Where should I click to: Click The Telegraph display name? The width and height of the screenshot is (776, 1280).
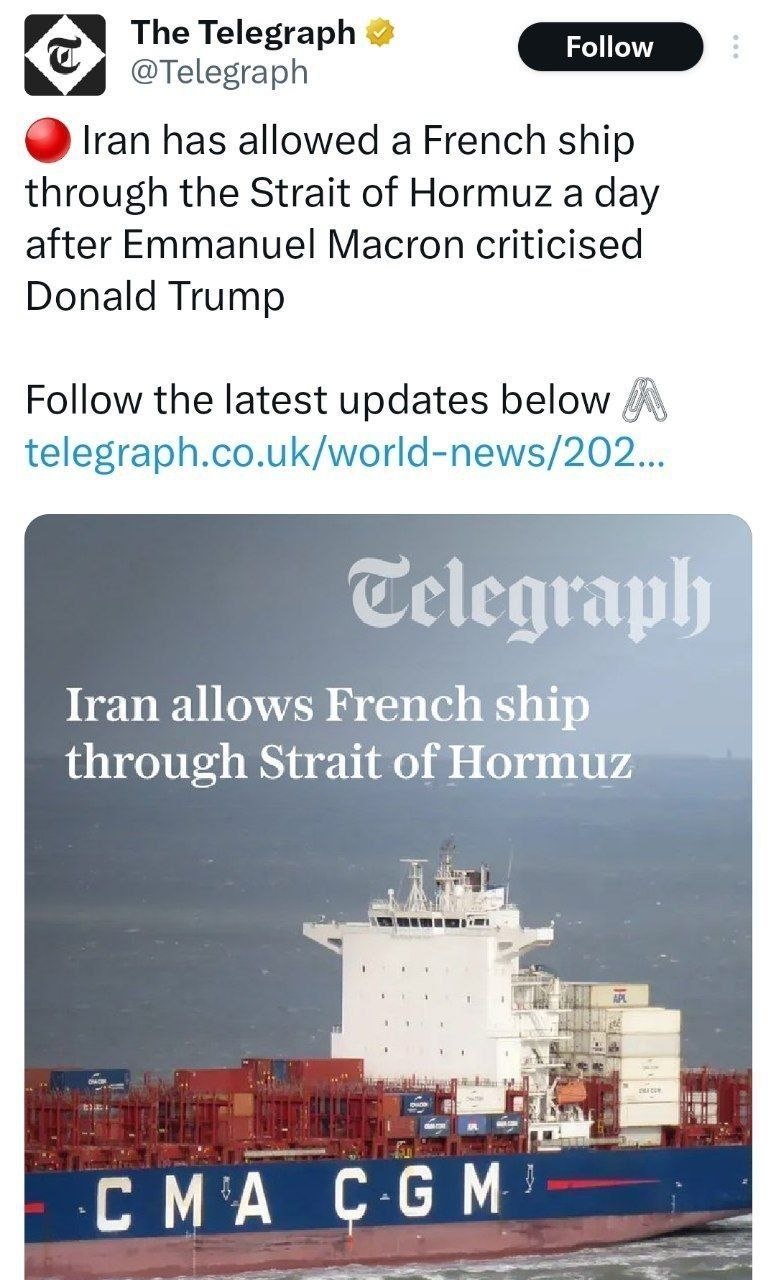point(243,33)
